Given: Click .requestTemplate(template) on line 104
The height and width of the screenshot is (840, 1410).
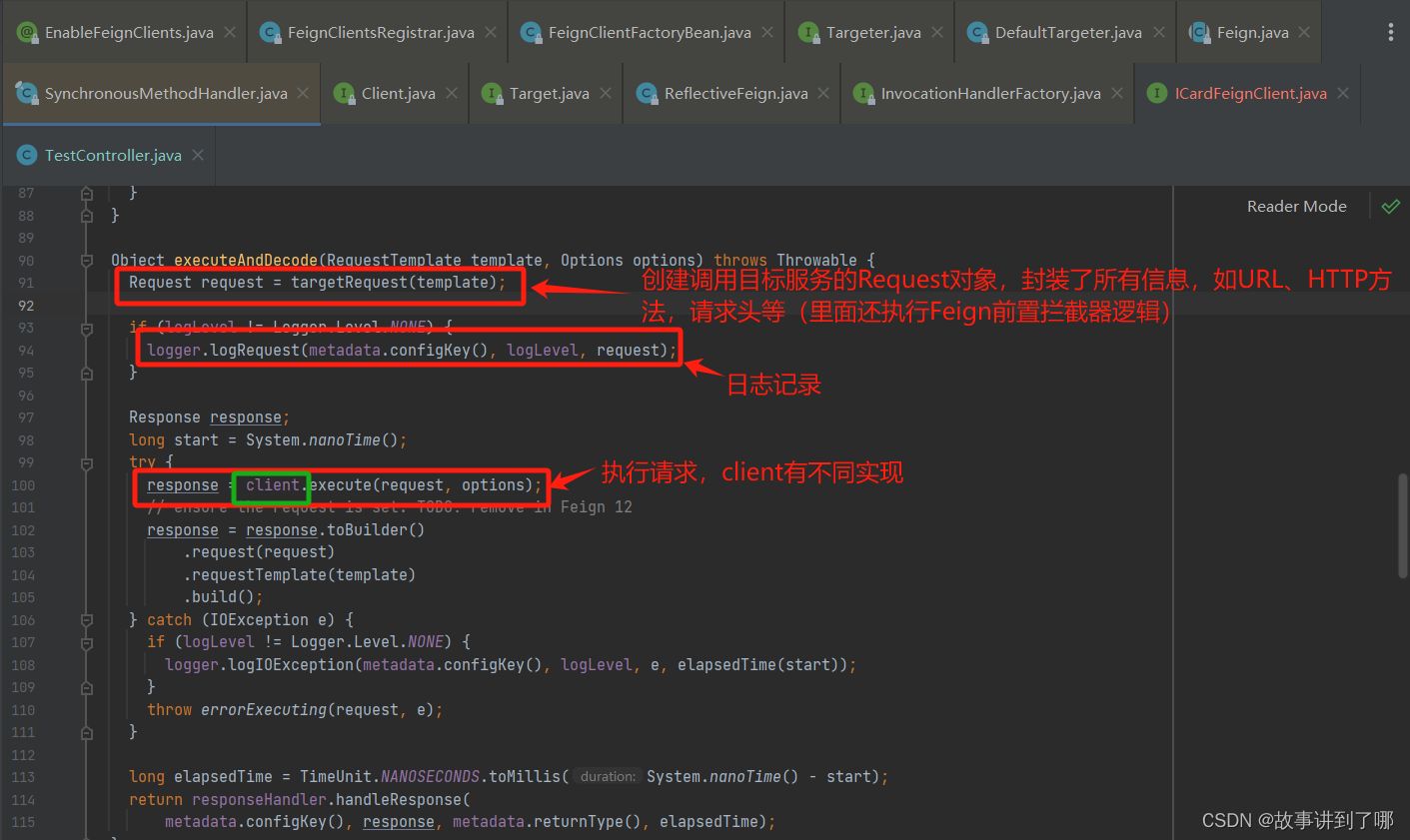Looking at the screenshot, I should (x=300, y=575).
